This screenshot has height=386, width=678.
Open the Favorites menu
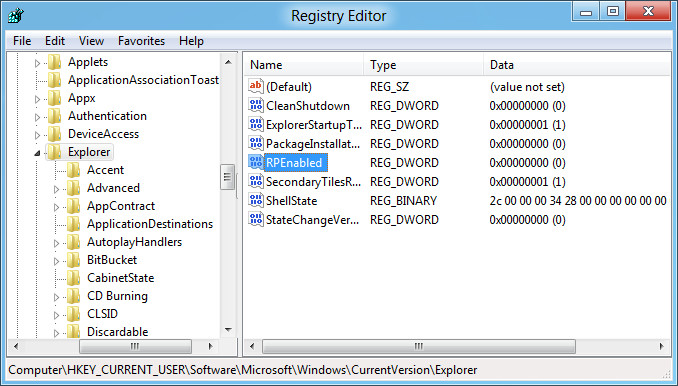[141, 41]
